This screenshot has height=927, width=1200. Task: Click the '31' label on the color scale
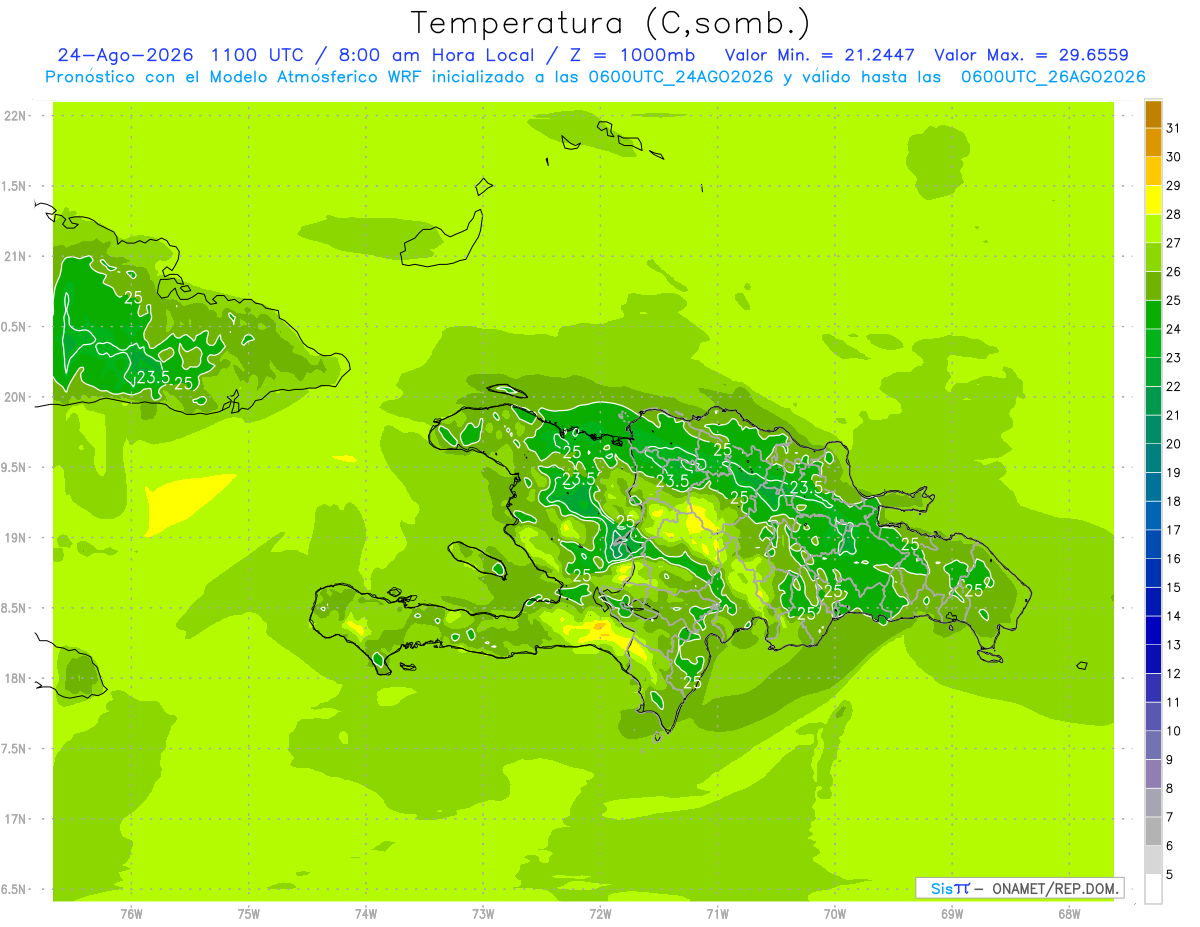coord(1174,128)
